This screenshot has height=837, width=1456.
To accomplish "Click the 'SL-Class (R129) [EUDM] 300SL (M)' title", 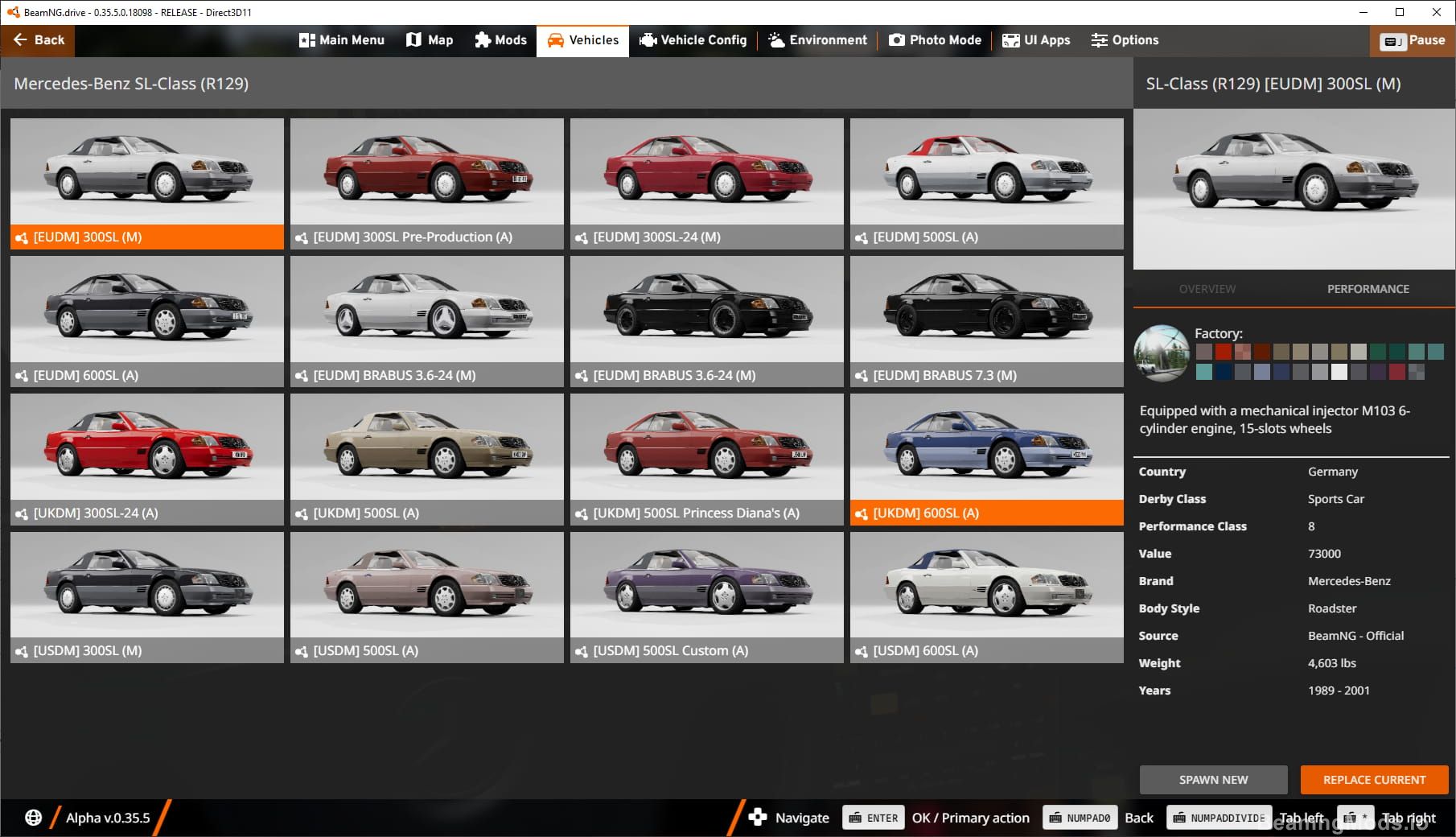I will click(x=1273, y=84).
